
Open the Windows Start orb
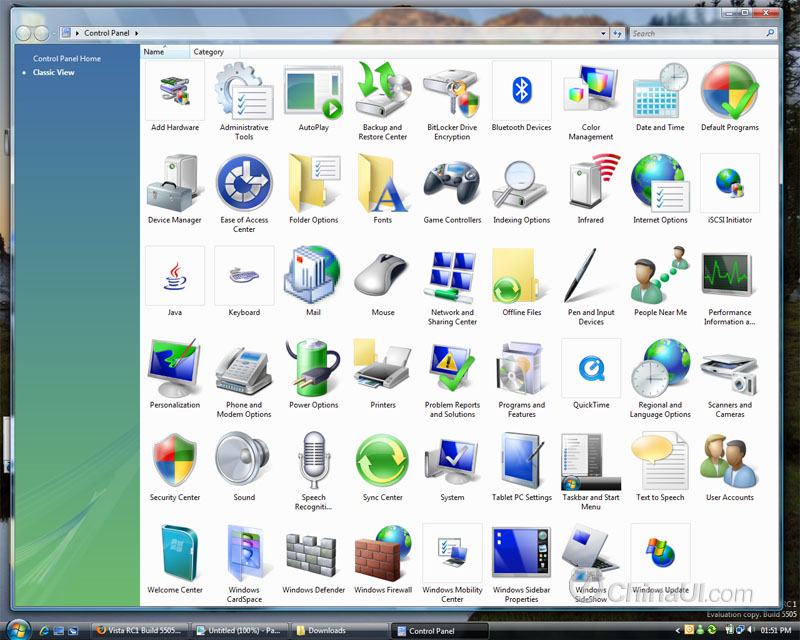[18, 630]
